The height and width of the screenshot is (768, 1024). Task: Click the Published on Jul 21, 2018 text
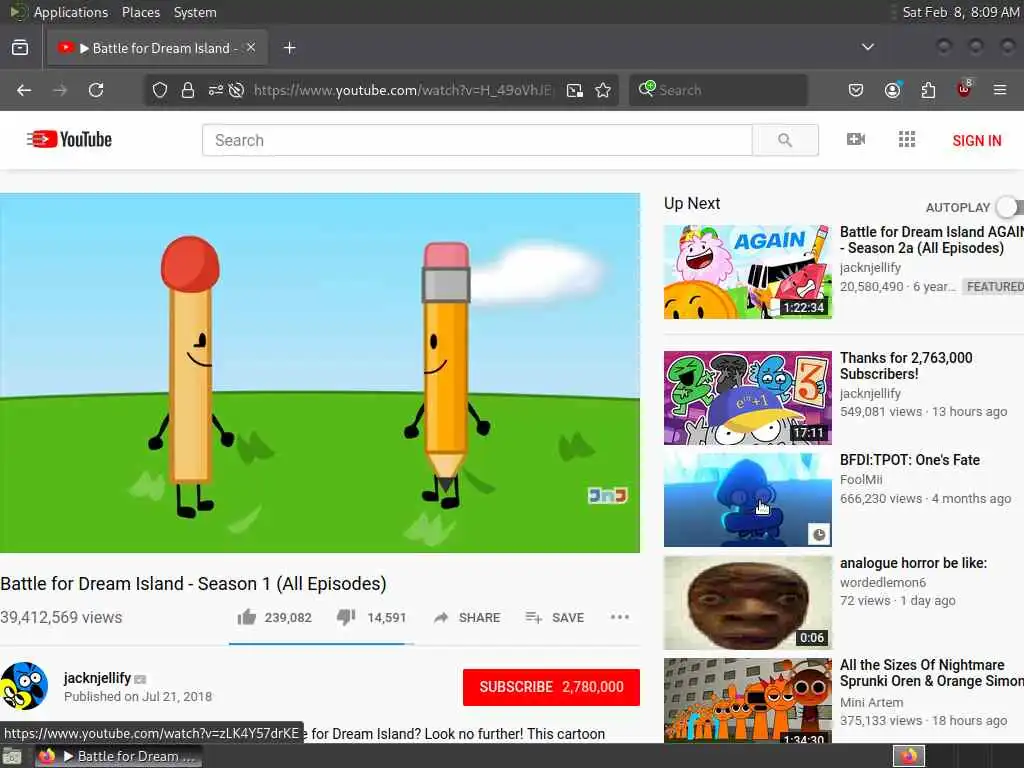pos(138,697)
